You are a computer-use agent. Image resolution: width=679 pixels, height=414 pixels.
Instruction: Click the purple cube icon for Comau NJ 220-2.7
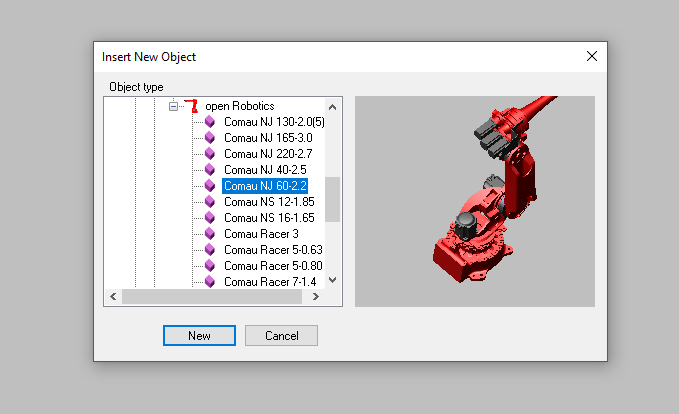pos(210,154)
